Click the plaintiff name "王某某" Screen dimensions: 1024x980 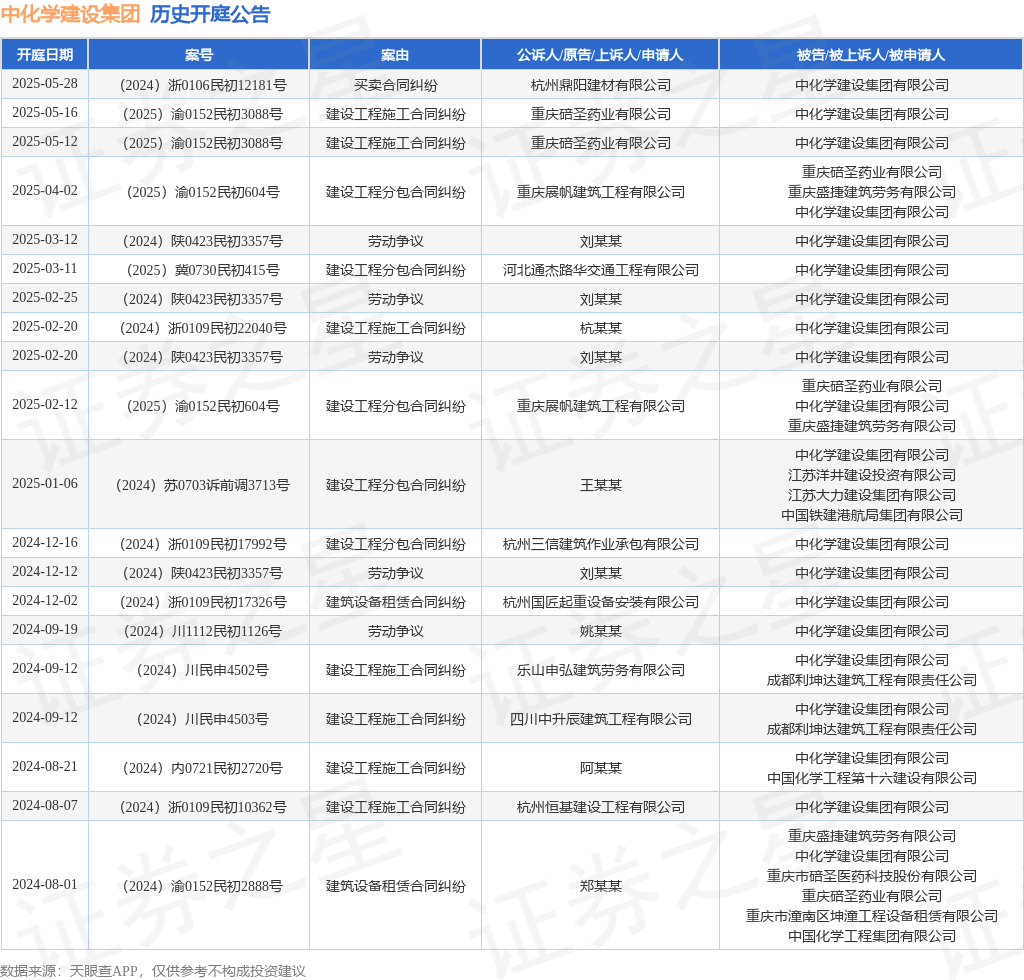coord(600,485)
